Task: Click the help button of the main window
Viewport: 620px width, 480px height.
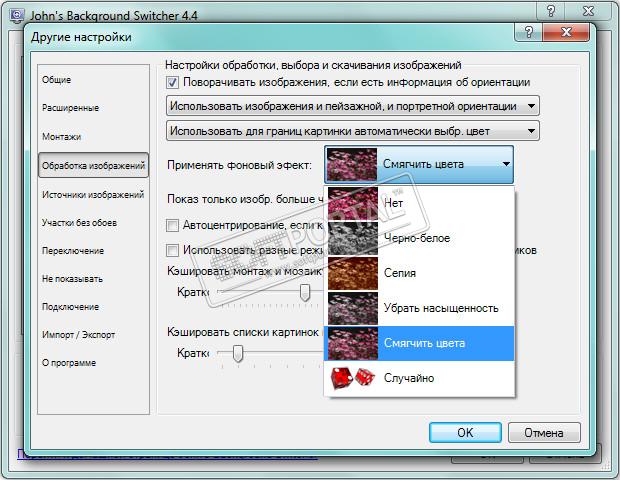Action: [x=550, y=11]
